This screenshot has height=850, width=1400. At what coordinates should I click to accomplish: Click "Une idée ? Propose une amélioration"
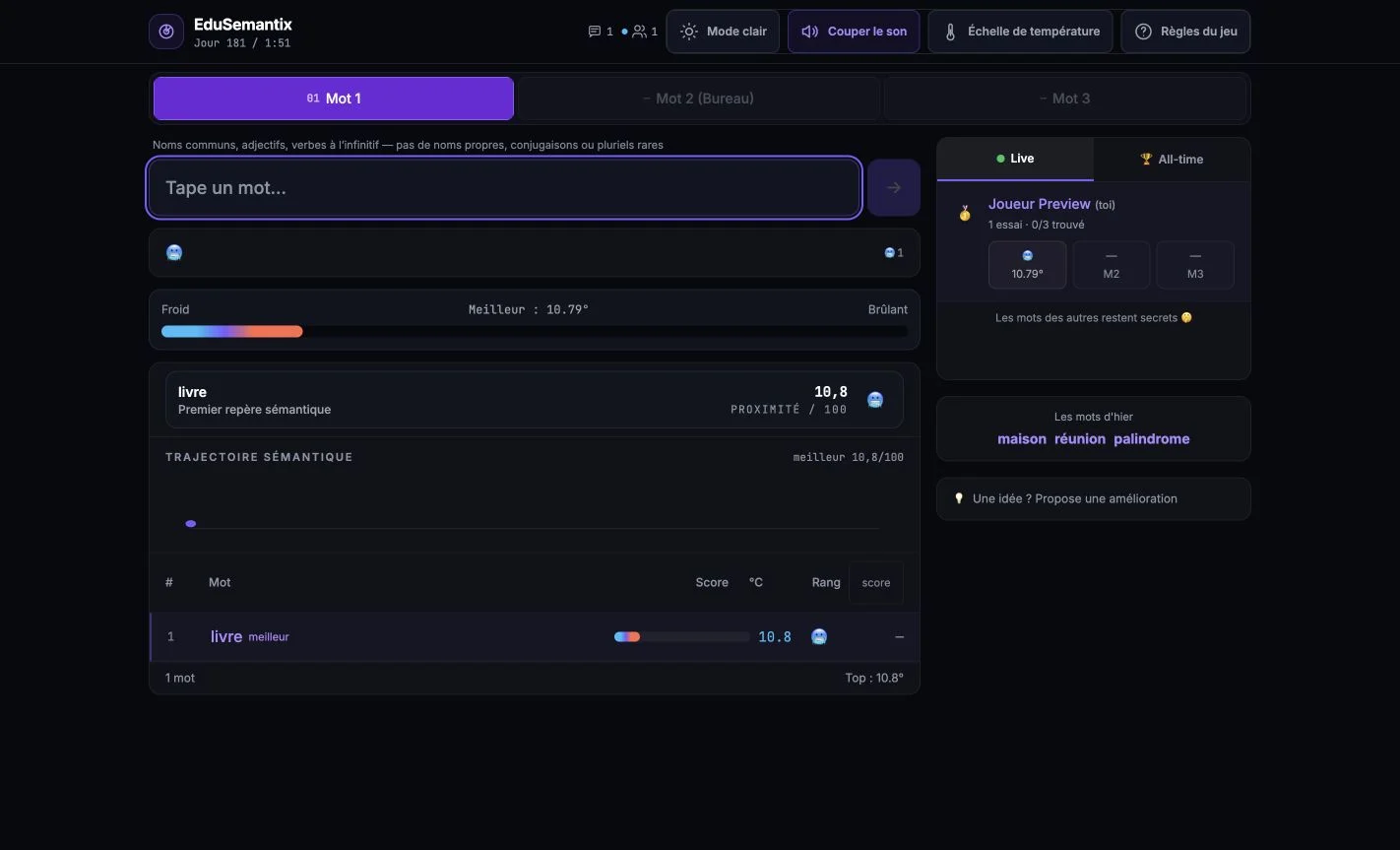pyautogui.click(x=1094, y=499)
